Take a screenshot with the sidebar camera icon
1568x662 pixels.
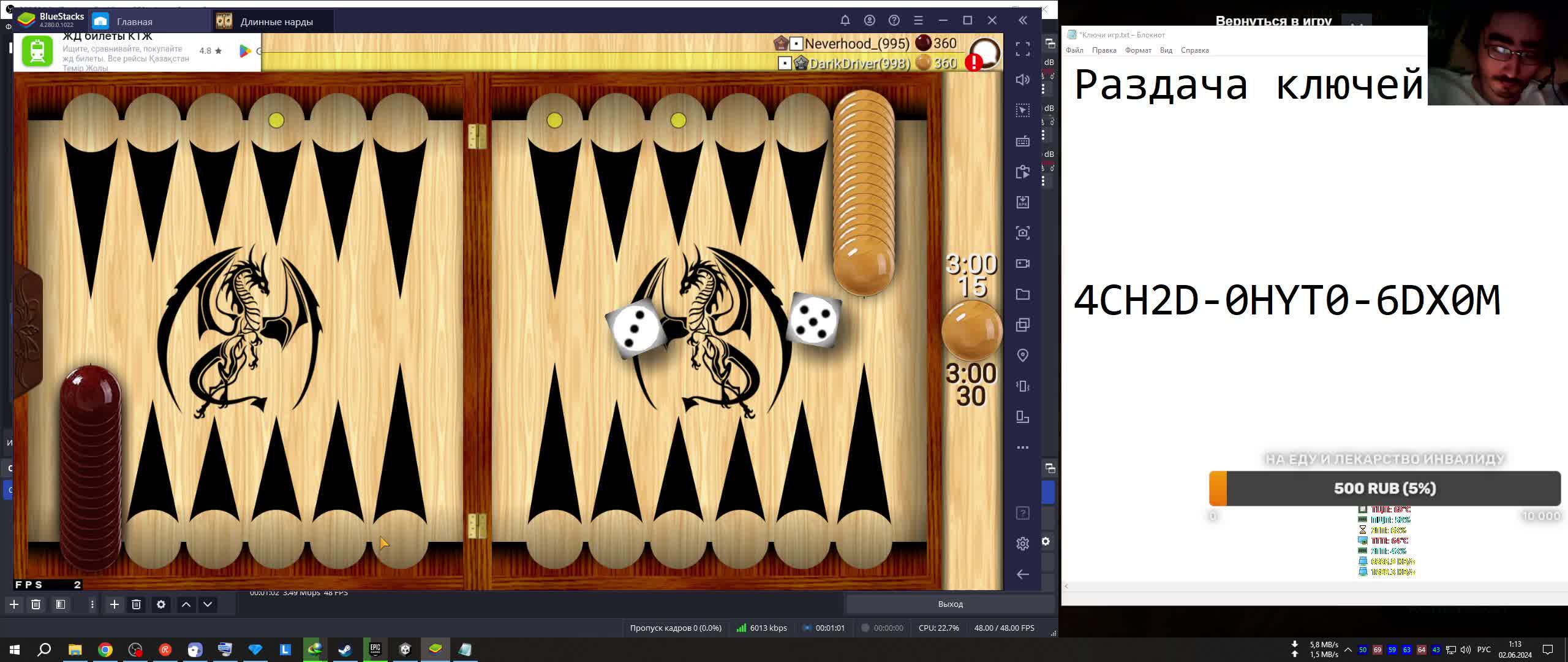1022,233
